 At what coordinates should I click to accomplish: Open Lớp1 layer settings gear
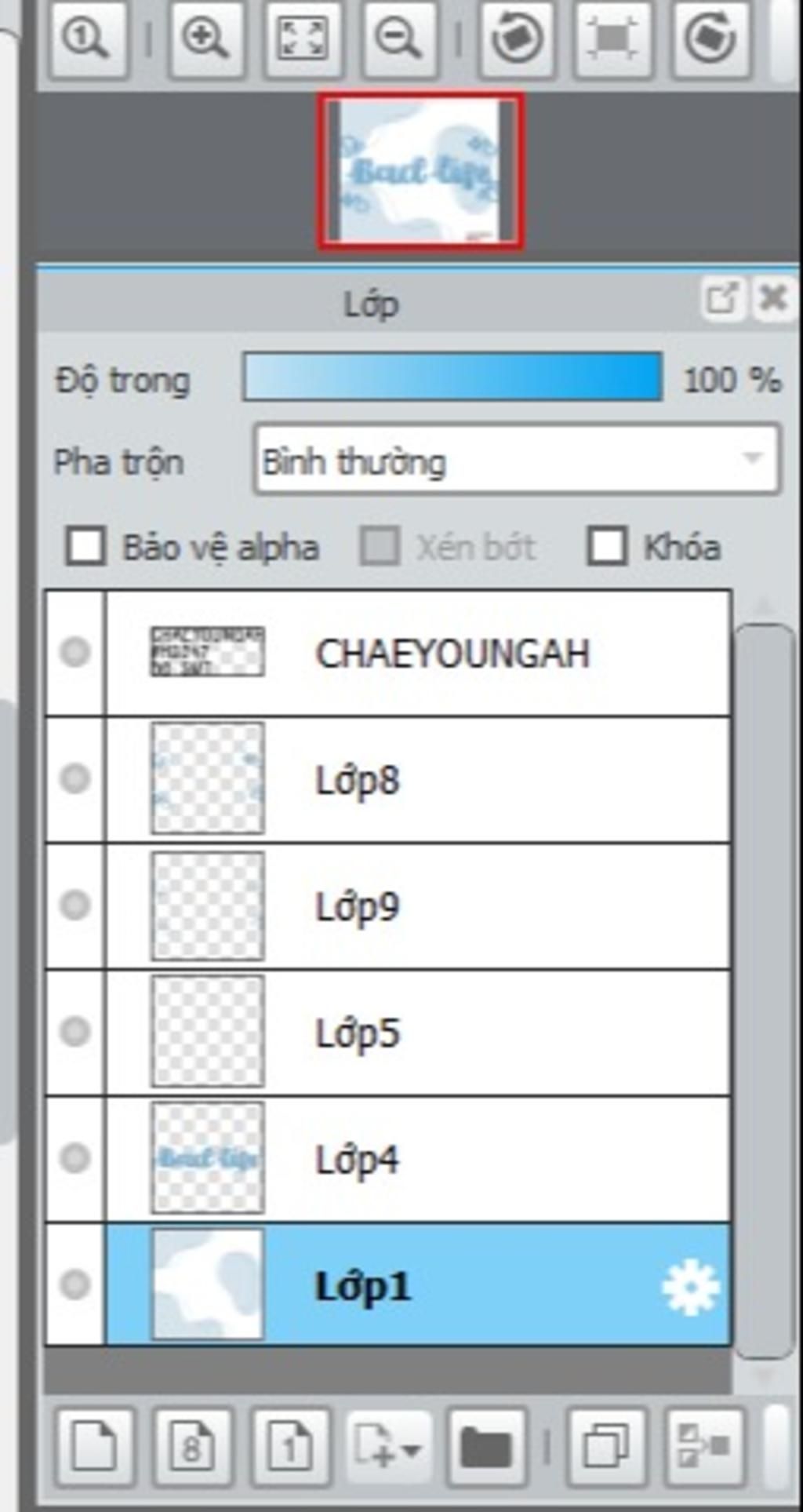click(690, 1287)
